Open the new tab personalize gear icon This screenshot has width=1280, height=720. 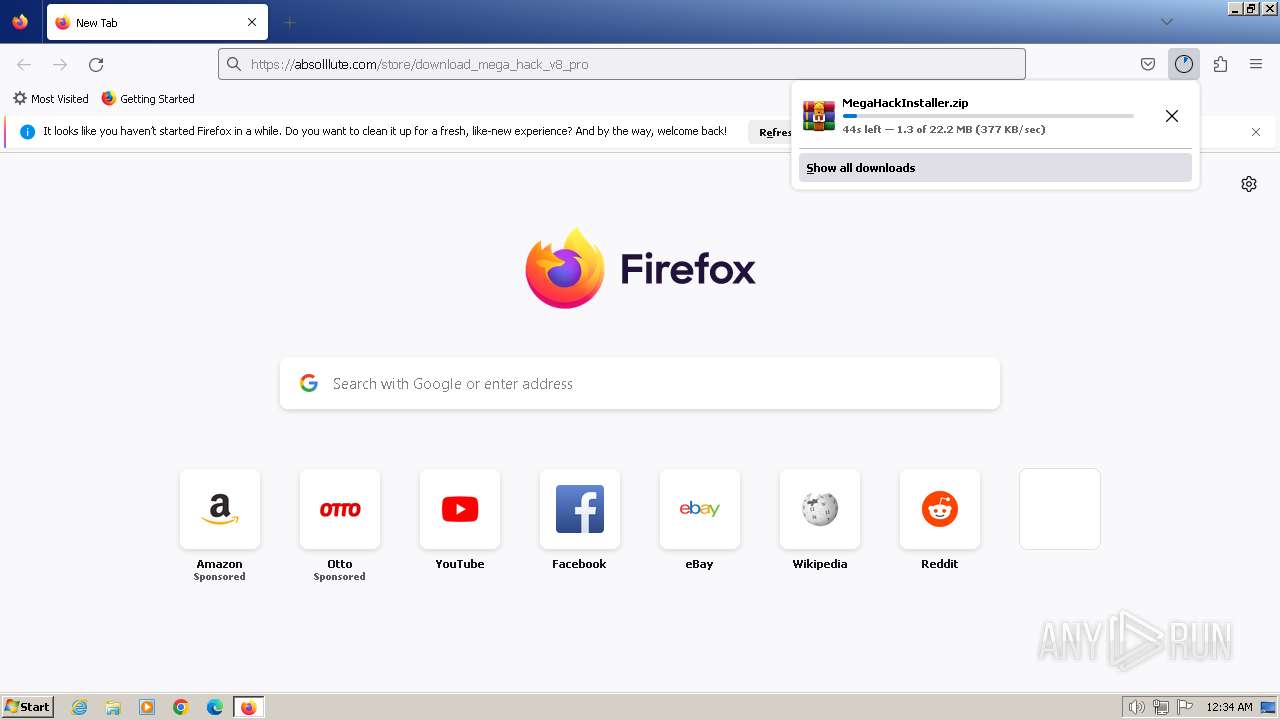point(1249,184)
